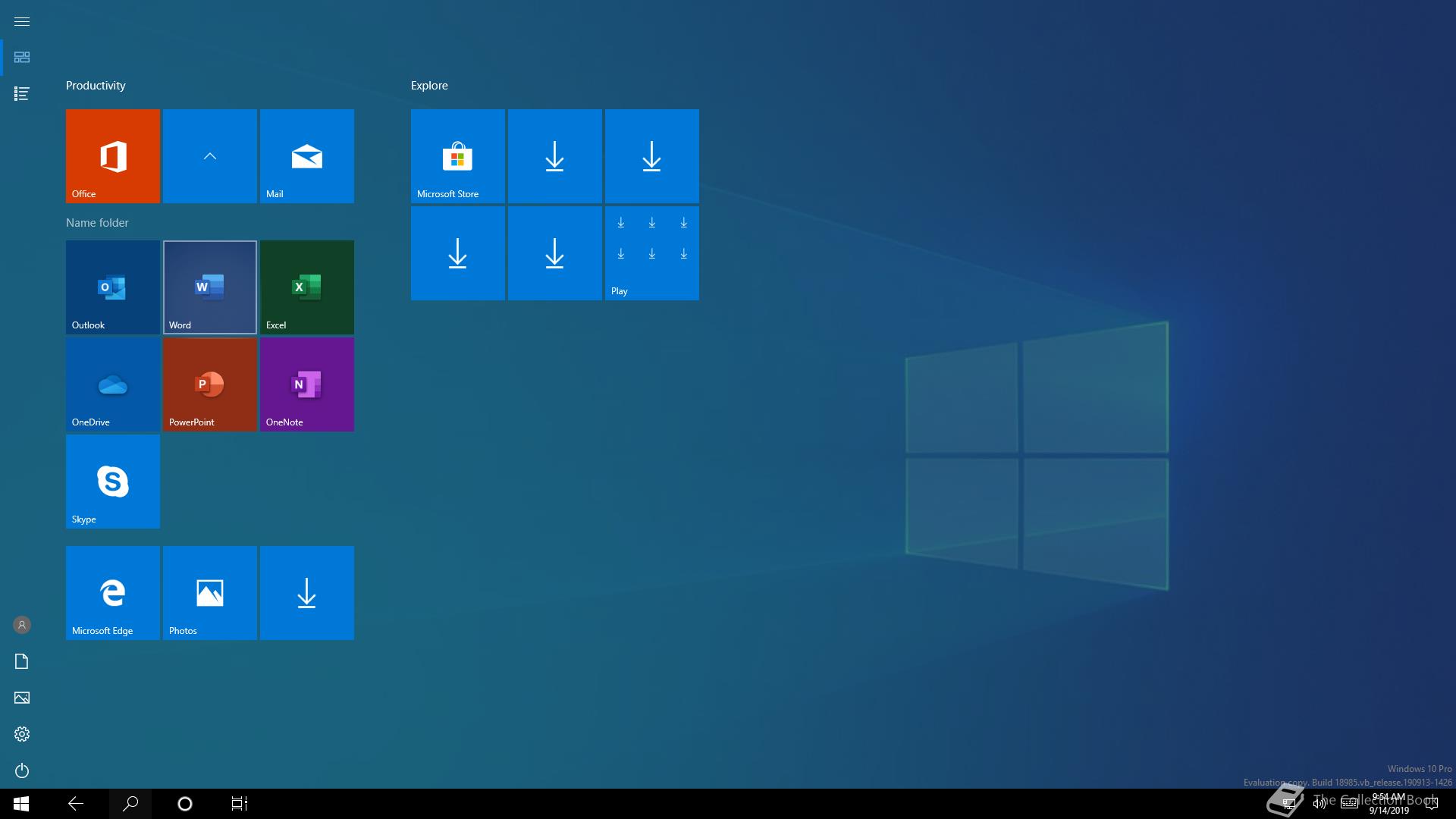
Task: Switch to All apps list view
Action: pyautogui.click(x=22, y=94)
